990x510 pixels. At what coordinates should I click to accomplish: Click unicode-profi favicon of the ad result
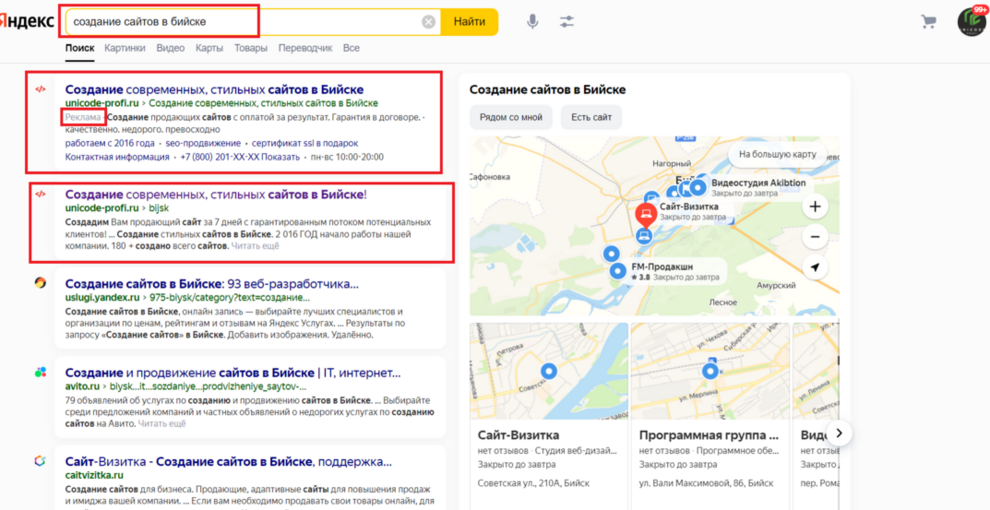point(40,89)
